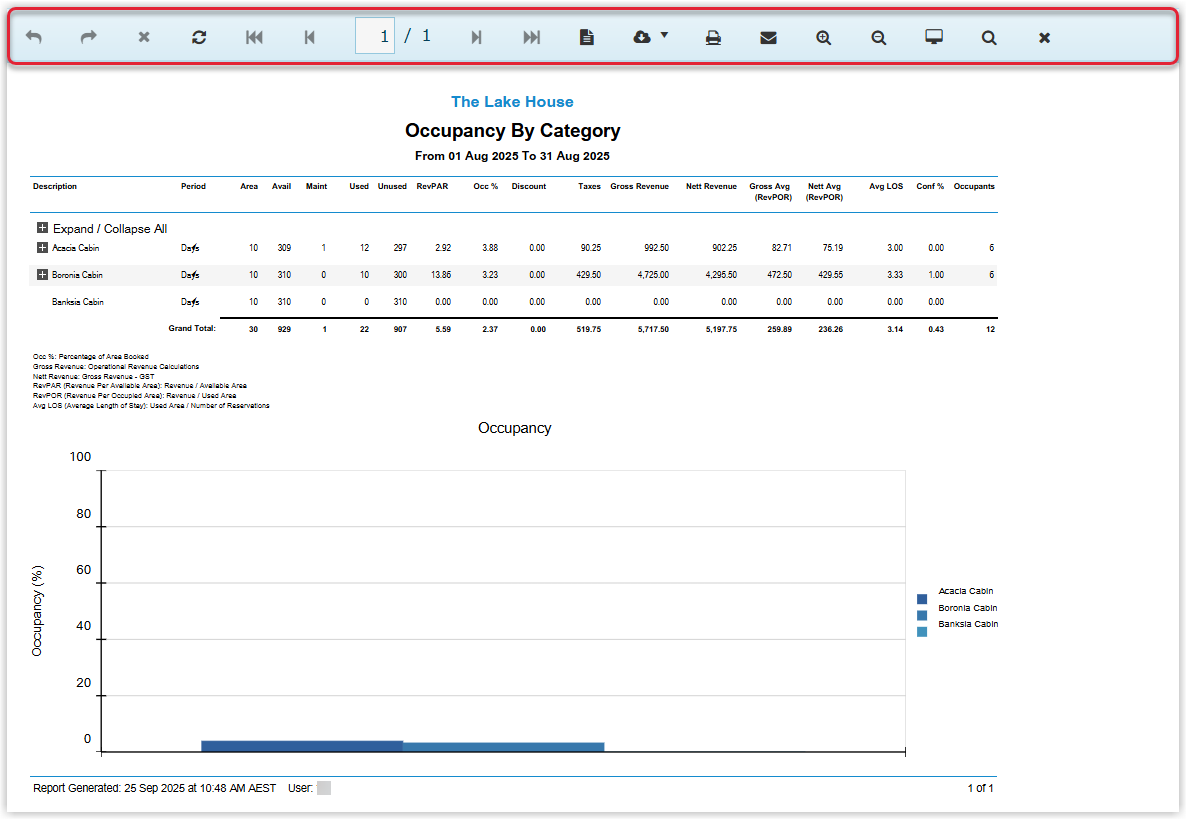Image resolution: width=1187 pixels, height=820 pixels.
Task: Click the Grand Total label
Action: [192, 329]
